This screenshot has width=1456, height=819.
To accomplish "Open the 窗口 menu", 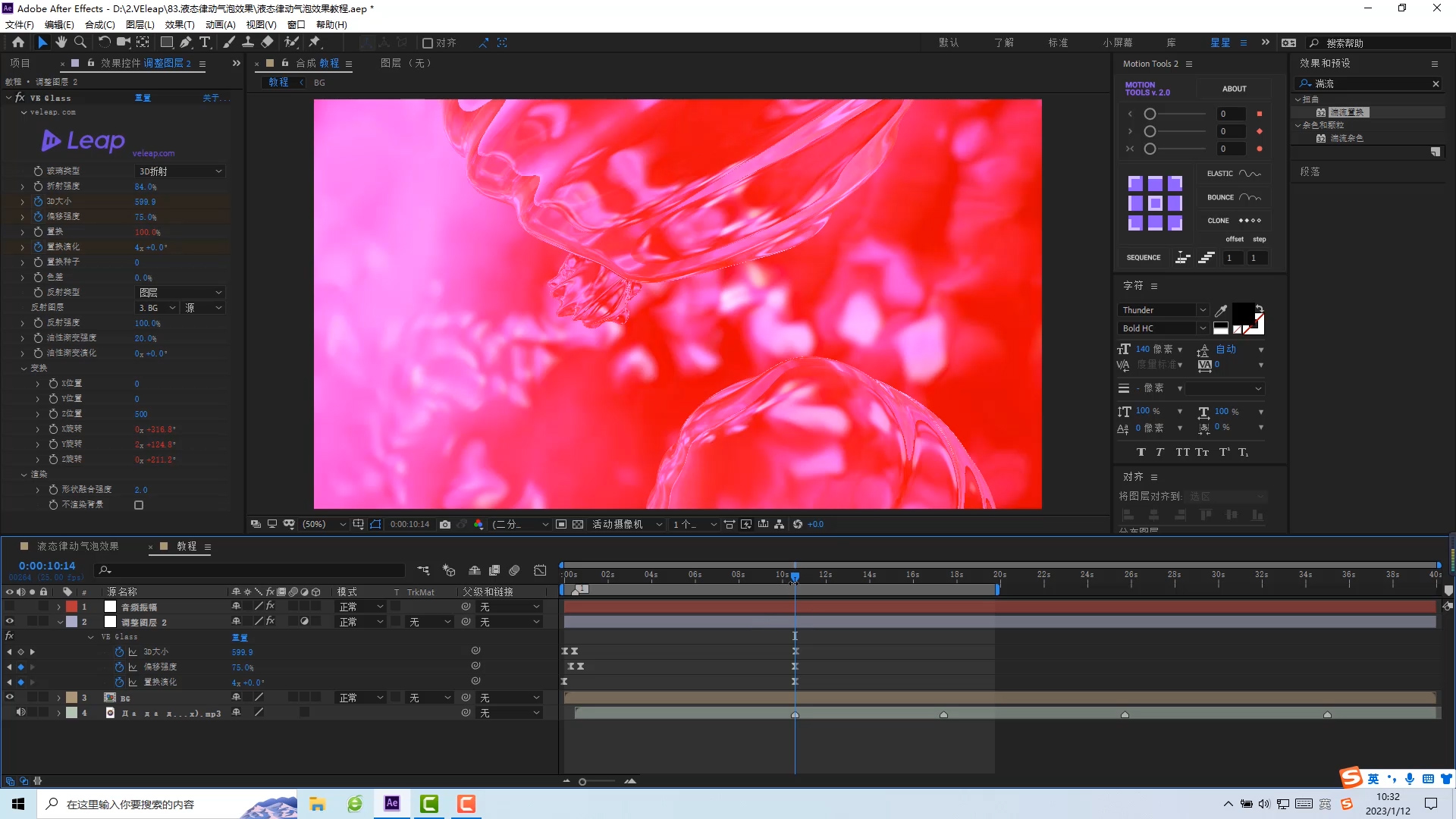I will coord(296,24).
